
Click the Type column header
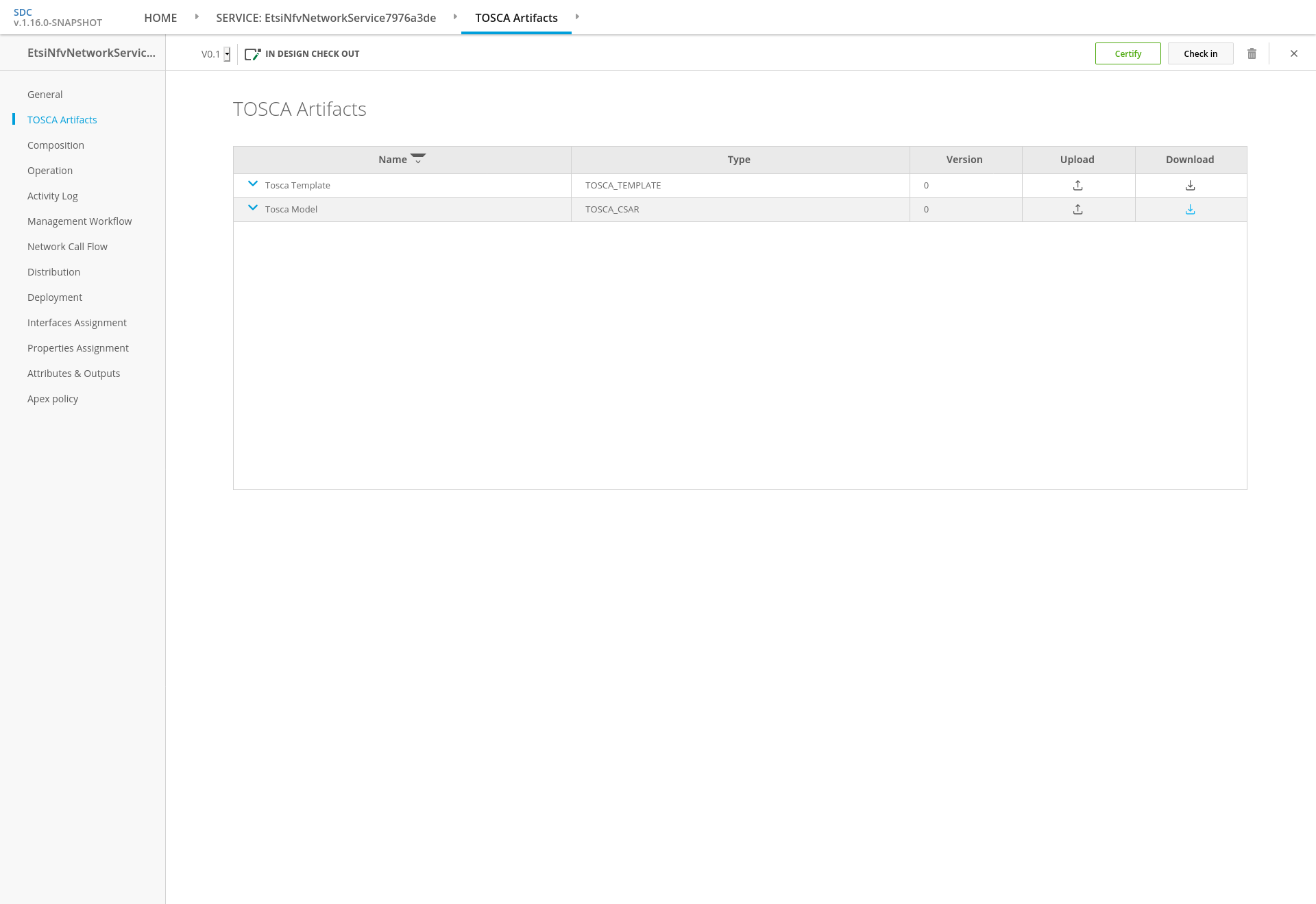pos(739,160)
